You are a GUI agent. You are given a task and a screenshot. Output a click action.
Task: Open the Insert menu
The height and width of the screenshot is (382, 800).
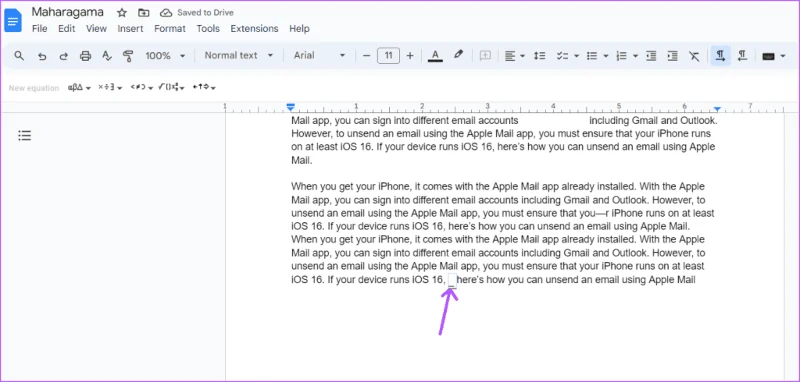(130, 29)
